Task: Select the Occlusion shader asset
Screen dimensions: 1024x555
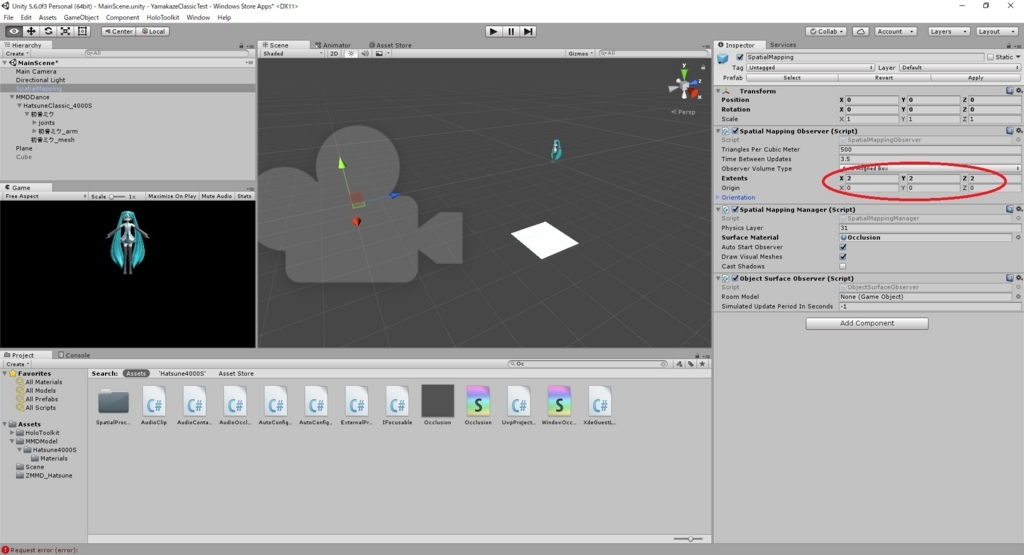Action: tap(478, 406)
